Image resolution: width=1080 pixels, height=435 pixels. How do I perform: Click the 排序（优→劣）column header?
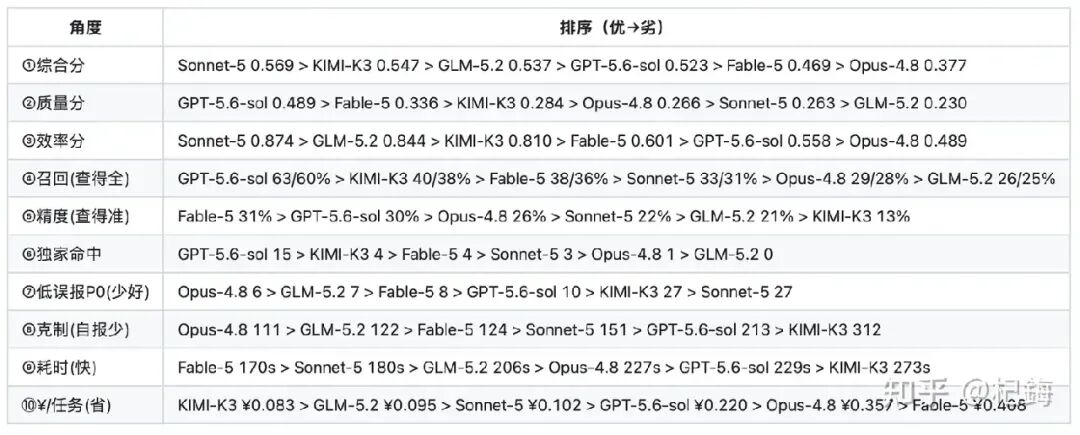pos(610,28)
